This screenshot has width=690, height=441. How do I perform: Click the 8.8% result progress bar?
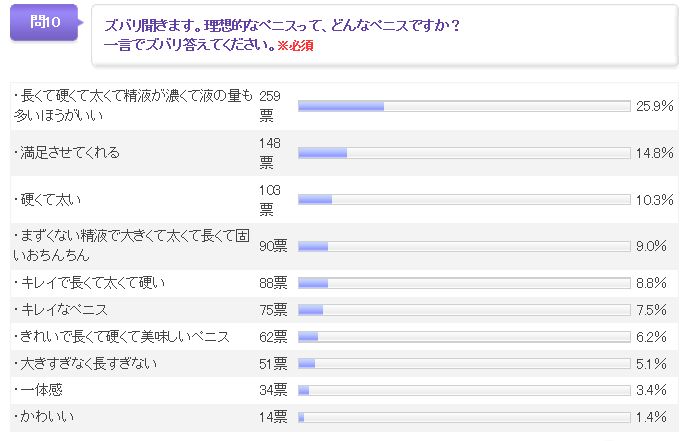point(464,283)
